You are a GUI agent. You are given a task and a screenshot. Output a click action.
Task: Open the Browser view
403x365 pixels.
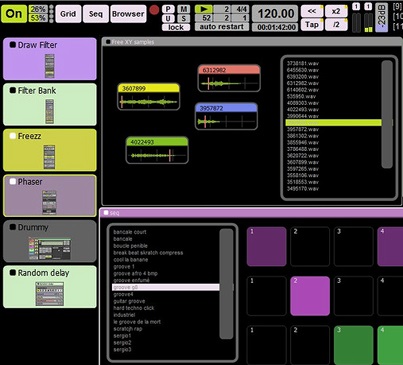pos(128,14)
